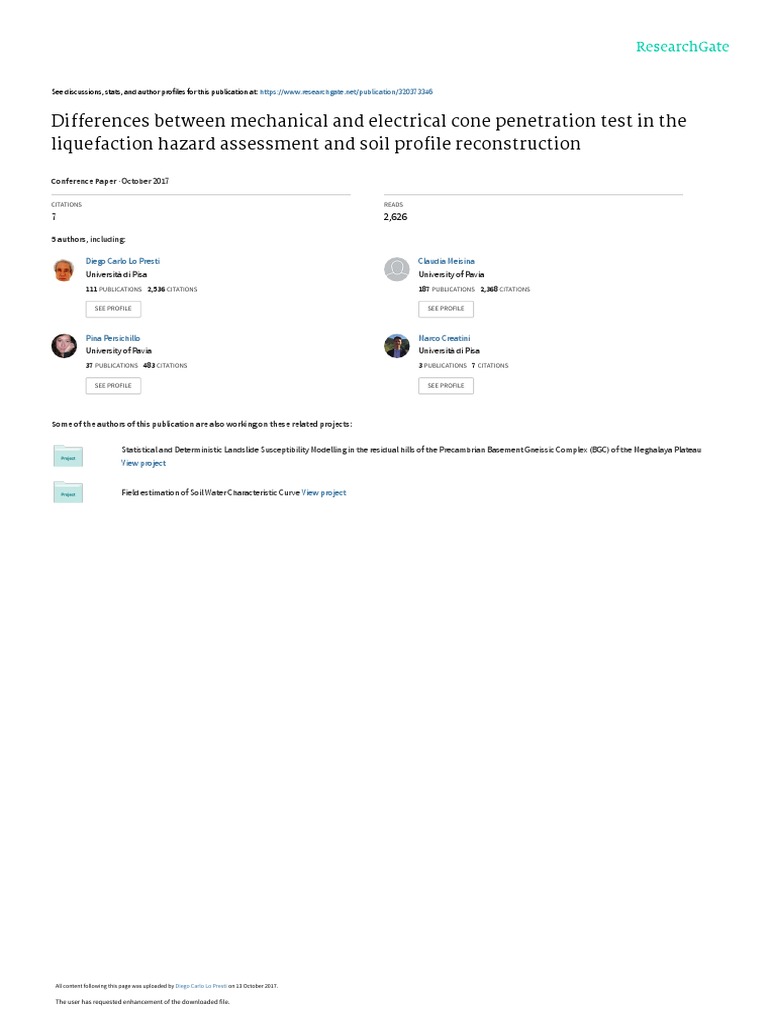Click Pina Persichillo's profile picture
This screenshot has width=768, height=1024.
point(63,346)
